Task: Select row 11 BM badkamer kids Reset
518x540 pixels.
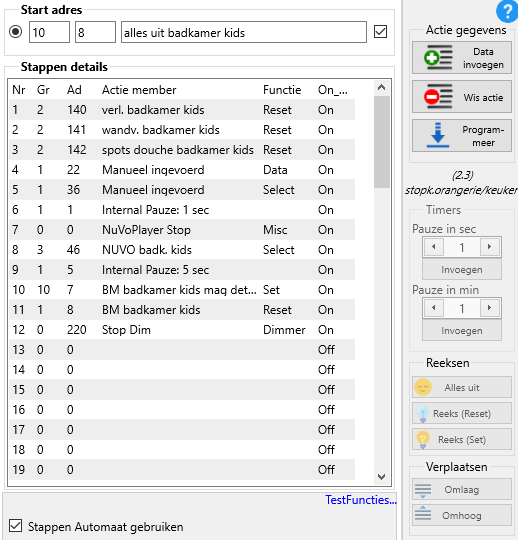Action: click(x=182, y=310)
